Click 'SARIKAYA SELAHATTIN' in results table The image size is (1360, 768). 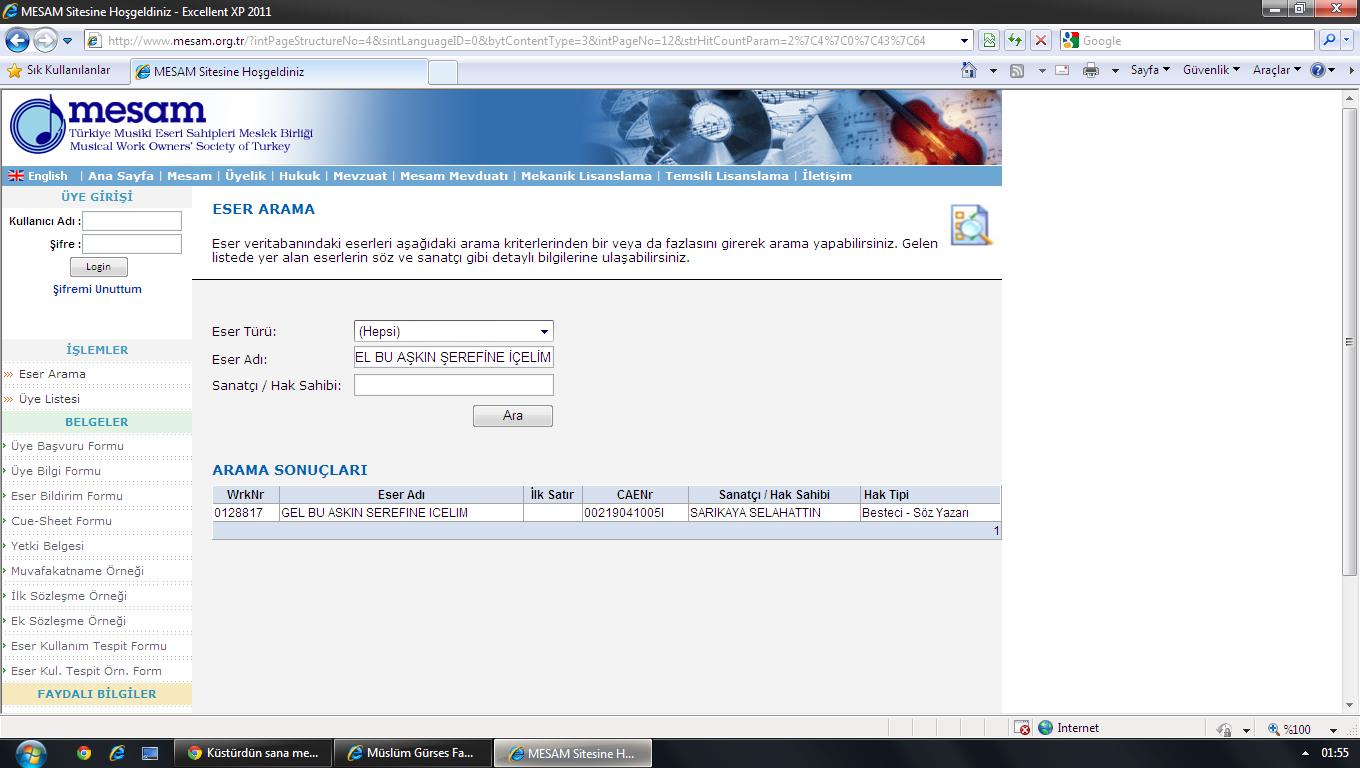[755, 513]
